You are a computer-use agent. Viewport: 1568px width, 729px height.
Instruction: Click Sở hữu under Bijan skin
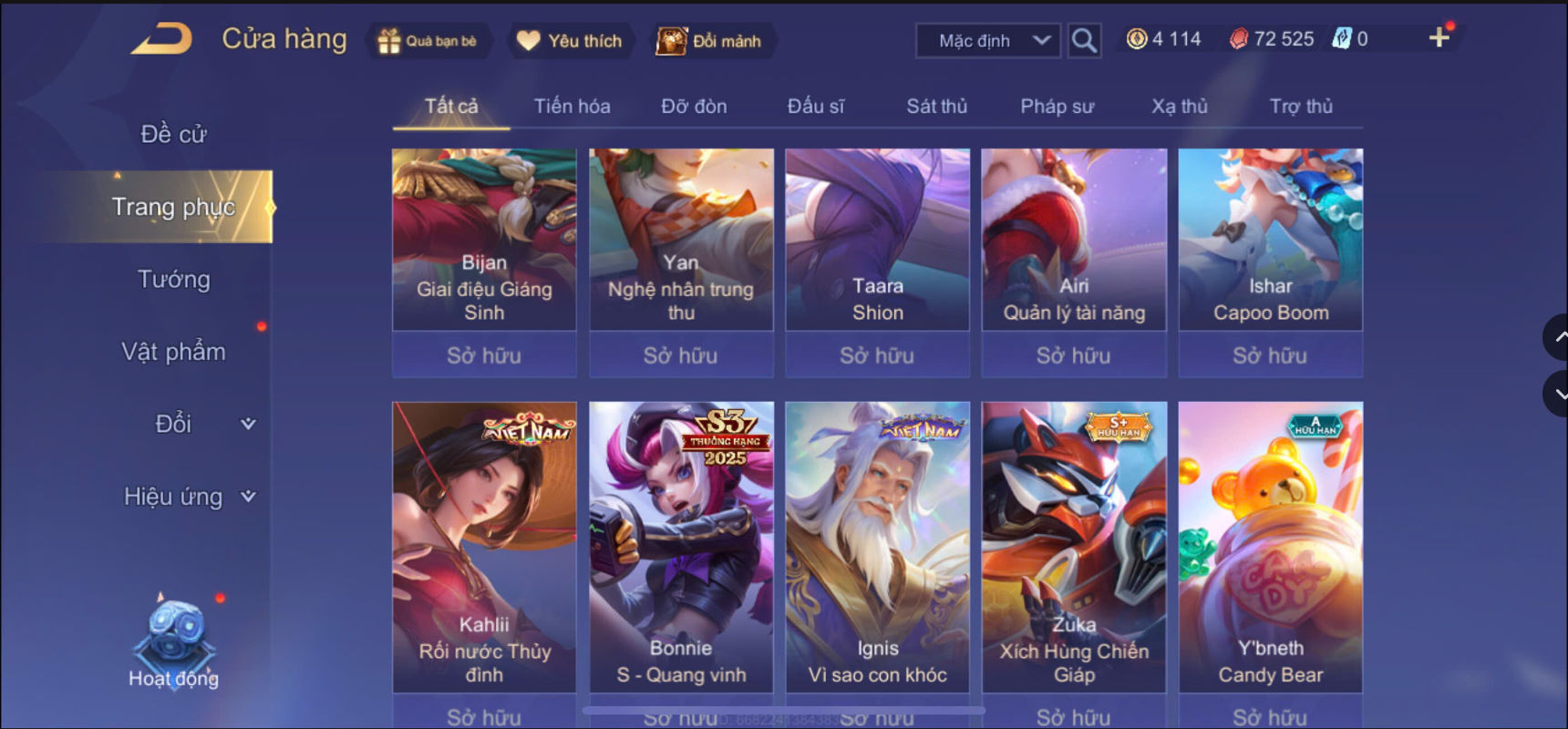484,355
